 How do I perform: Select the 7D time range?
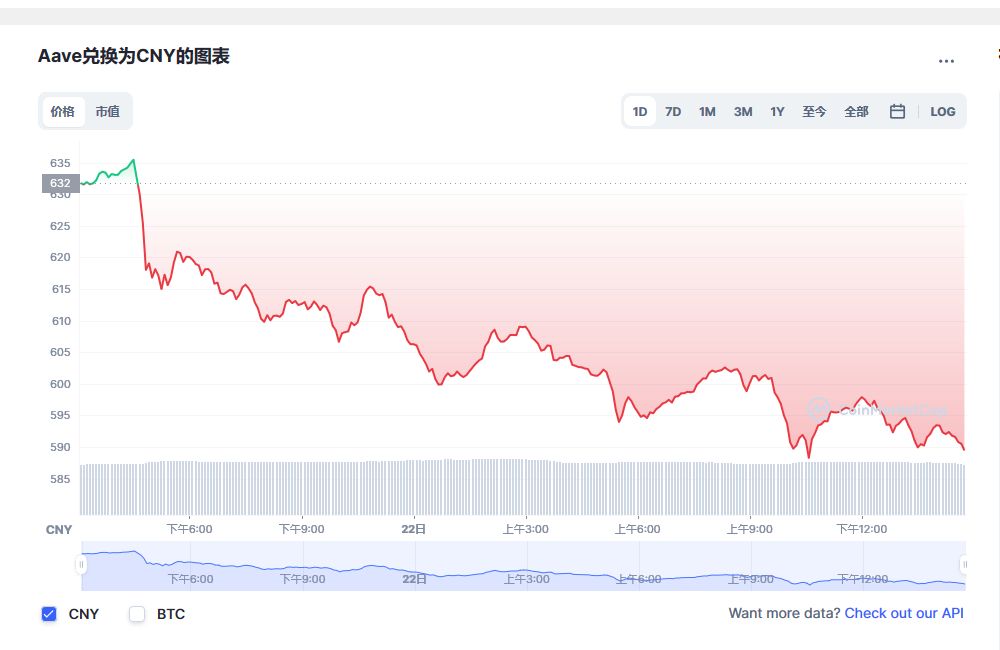(x=673, y=112)
